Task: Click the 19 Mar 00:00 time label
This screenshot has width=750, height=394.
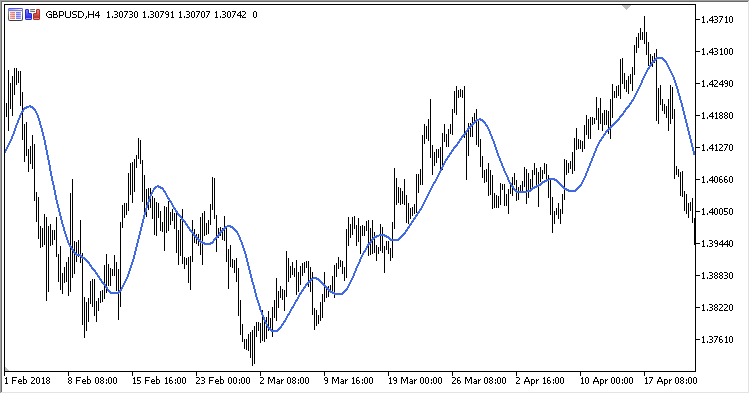Action: 415,381
